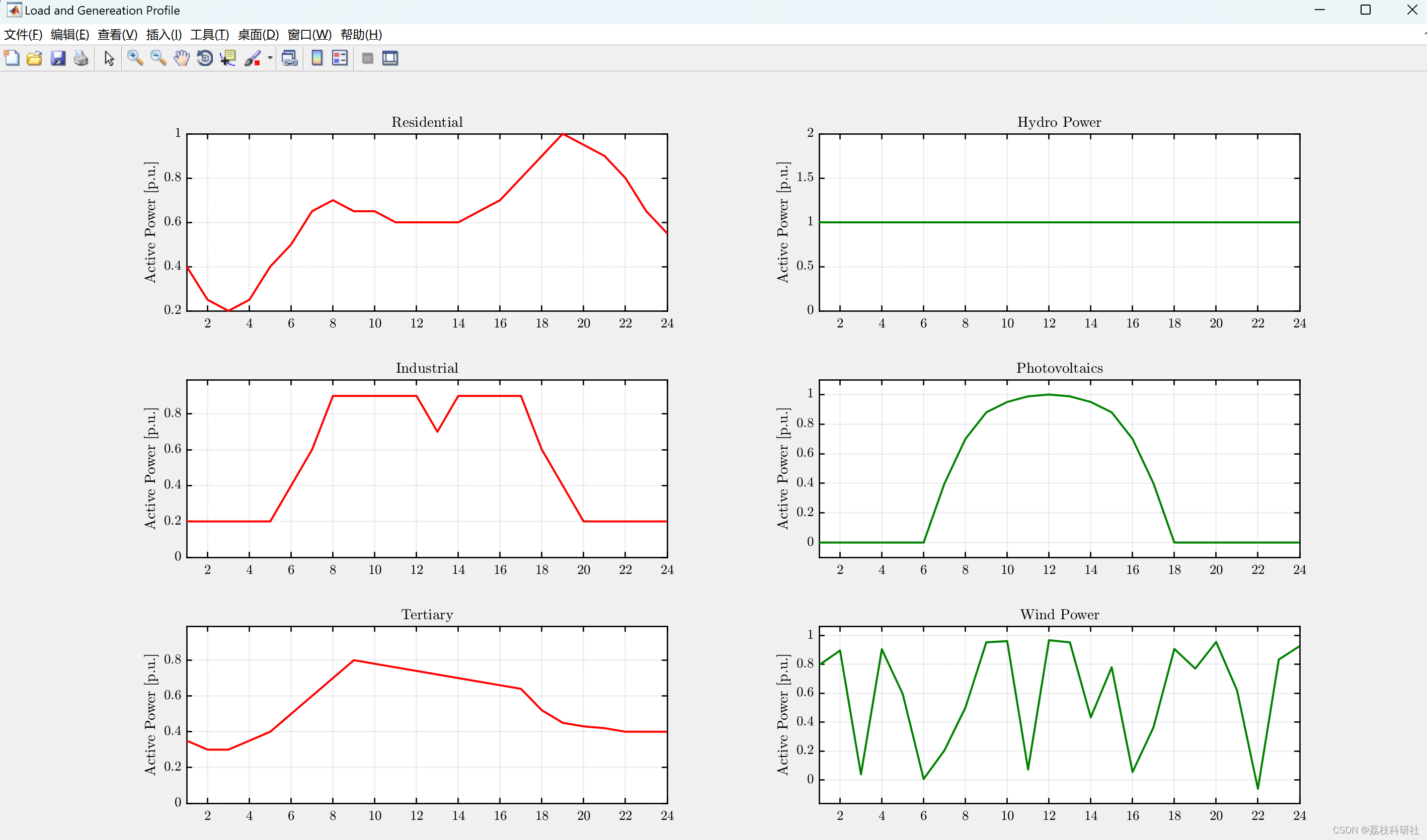Image resolution: width=1427 pixels, height=840 pixels.
Task: Open the 插入(I) menu
Action: tap(163, 35)
